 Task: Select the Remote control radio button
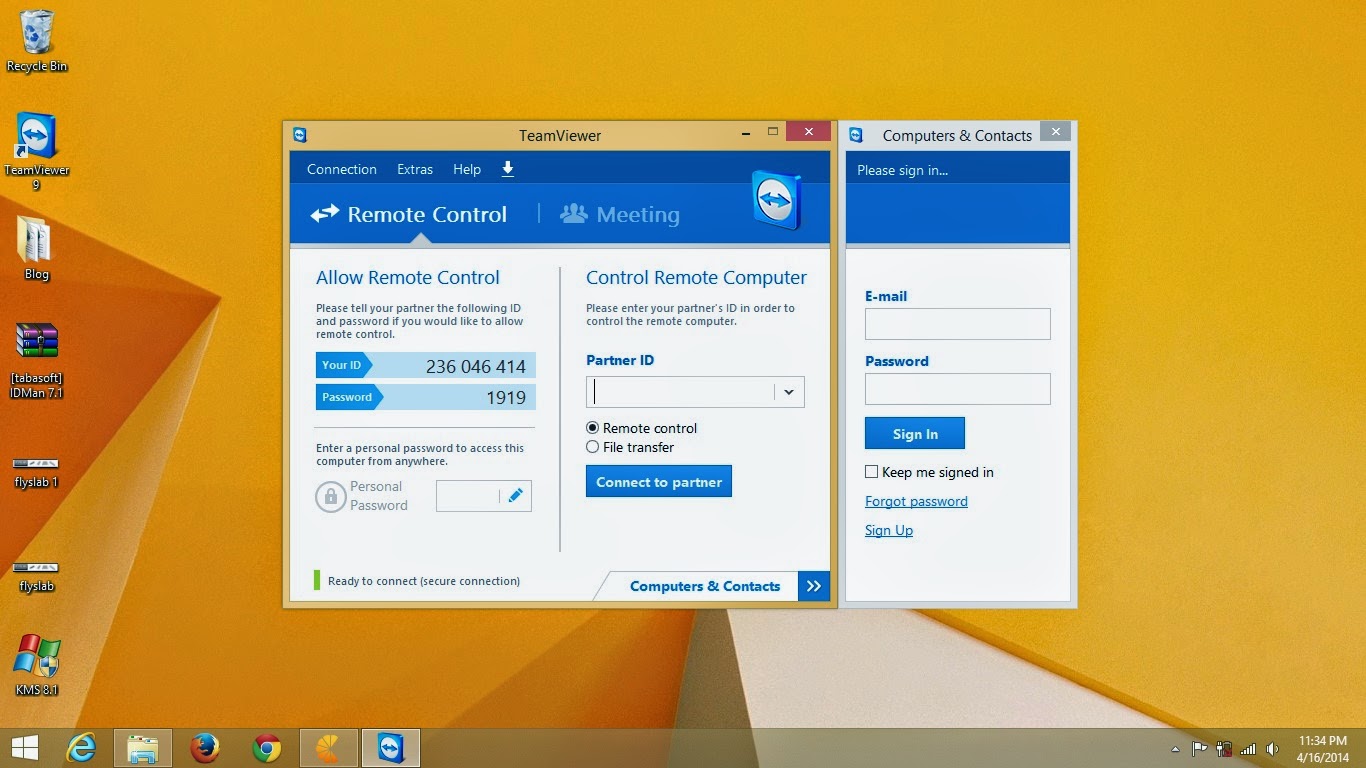(x=593, y=428)
